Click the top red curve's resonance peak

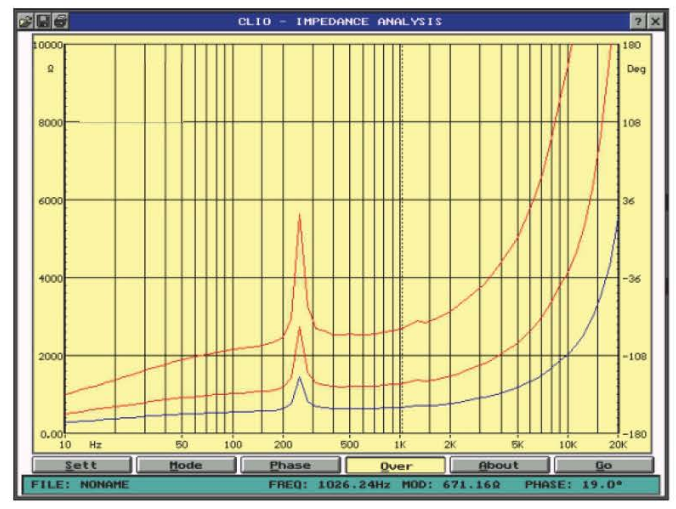(299, 216)
